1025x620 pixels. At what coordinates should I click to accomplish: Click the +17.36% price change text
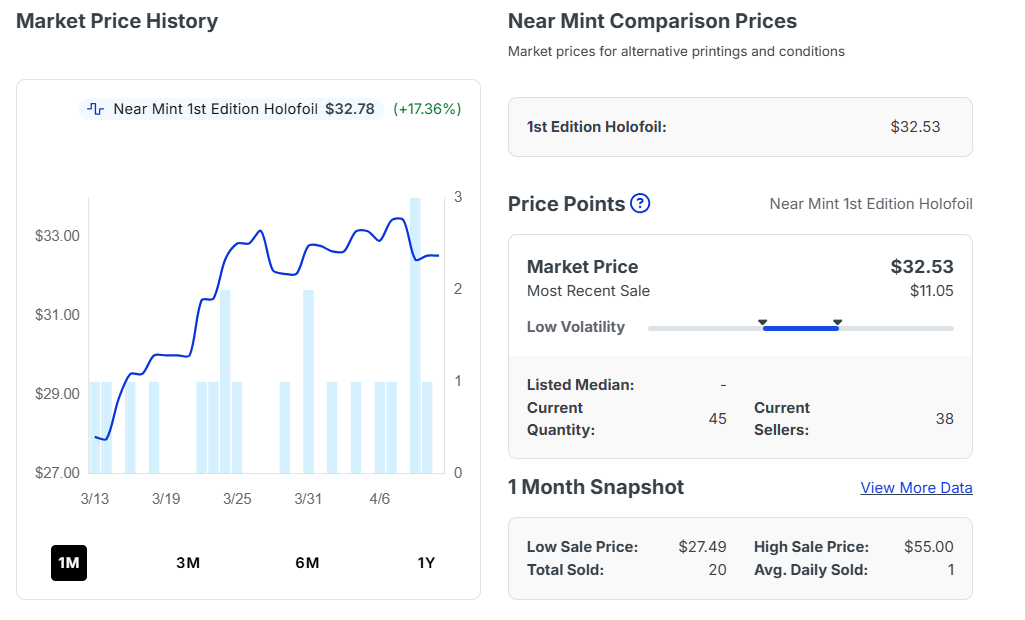click(427, 109)
